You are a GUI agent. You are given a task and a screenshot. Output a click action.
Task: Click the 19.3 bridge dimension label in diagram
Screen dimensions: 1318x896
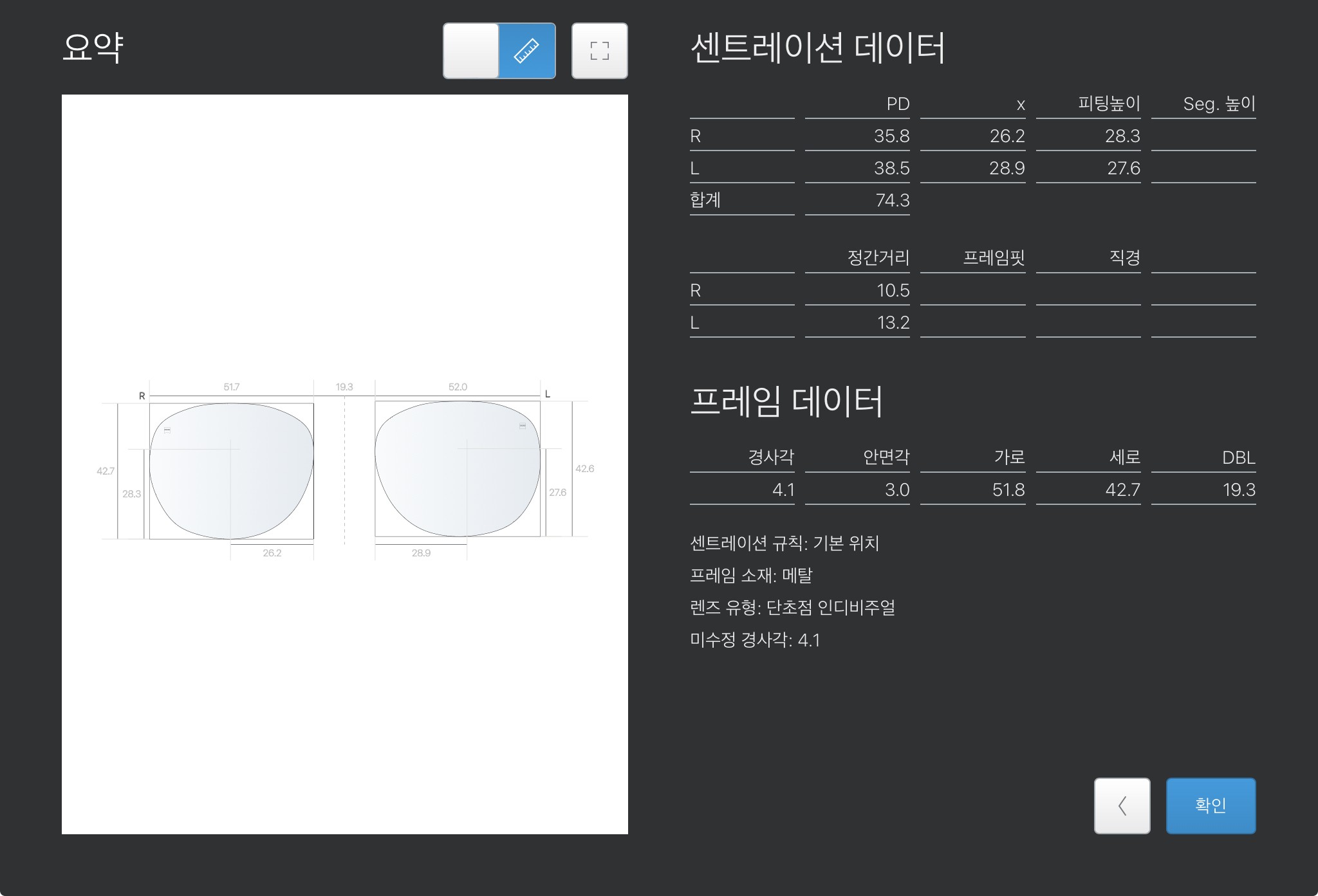click(344, 387)
